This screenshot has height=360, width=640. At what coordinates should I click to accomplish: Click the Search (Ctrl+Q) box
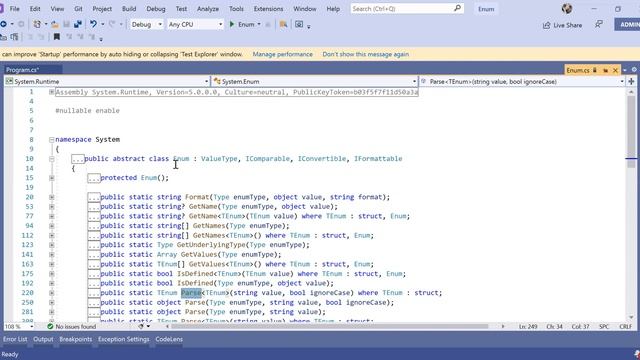click(407, 9)
